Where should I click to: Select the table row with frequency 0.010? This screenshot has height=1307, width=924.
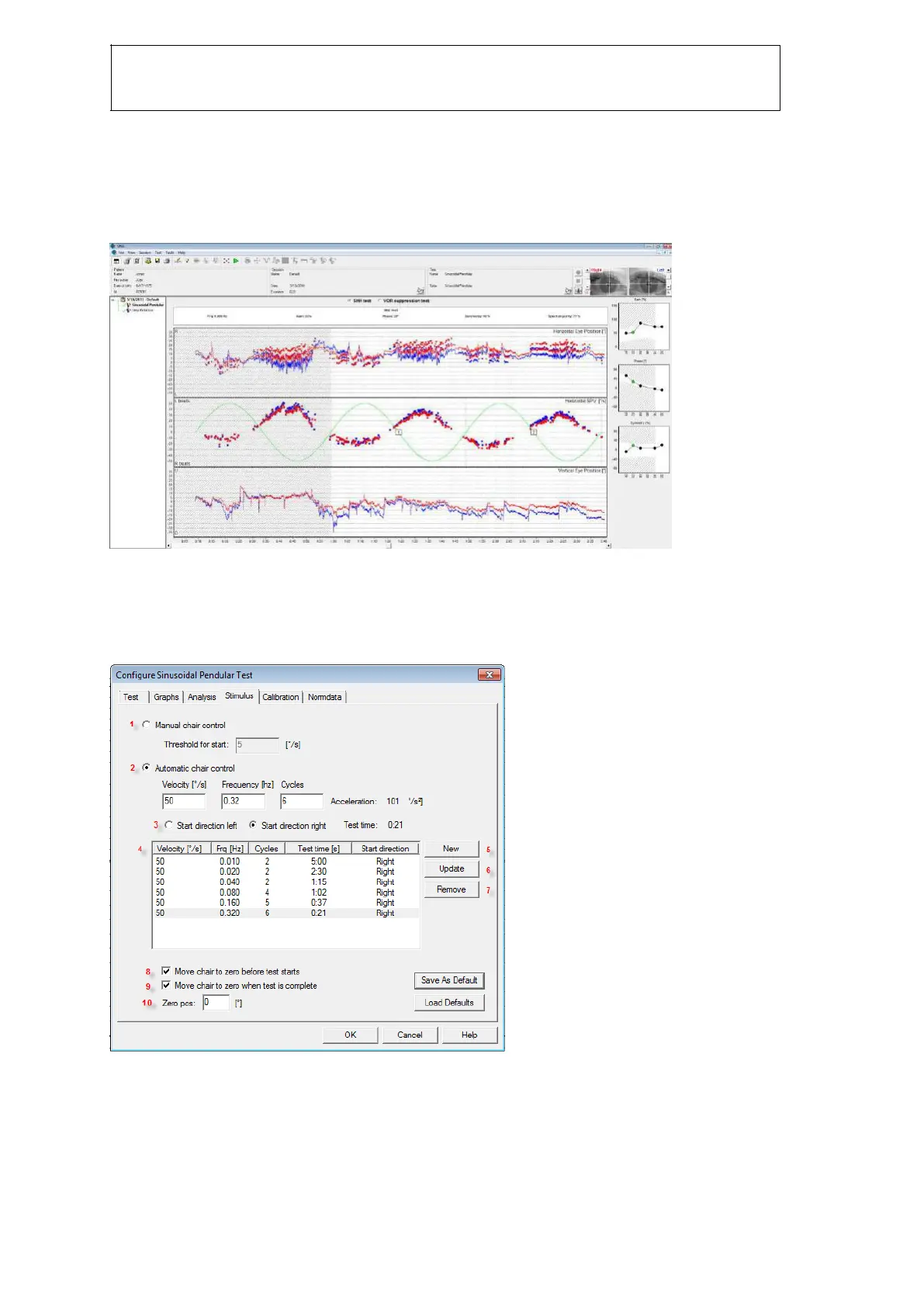pyautogui.click(x=286, y=862)
